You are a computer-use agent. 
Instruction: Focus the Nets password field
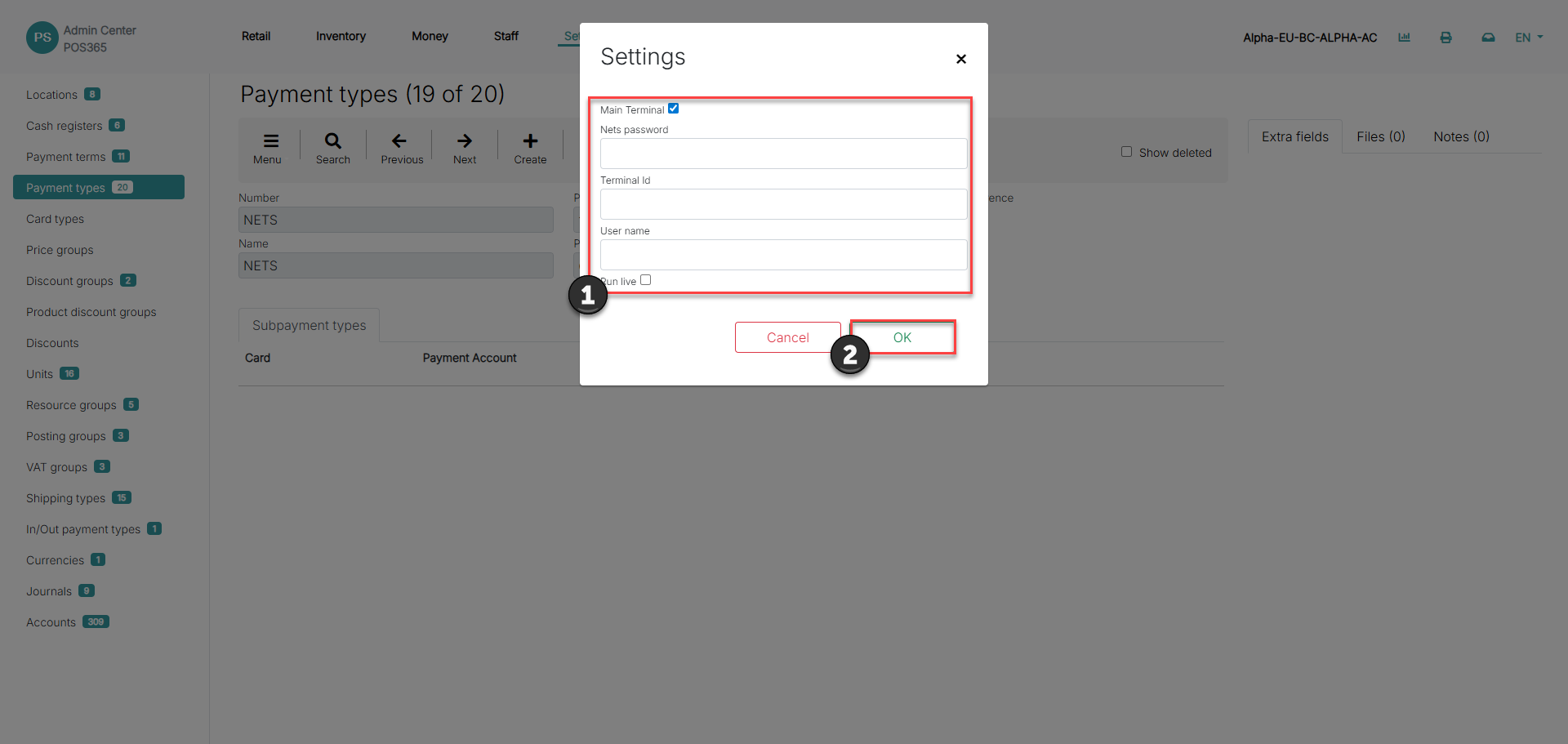pos(783,154)
